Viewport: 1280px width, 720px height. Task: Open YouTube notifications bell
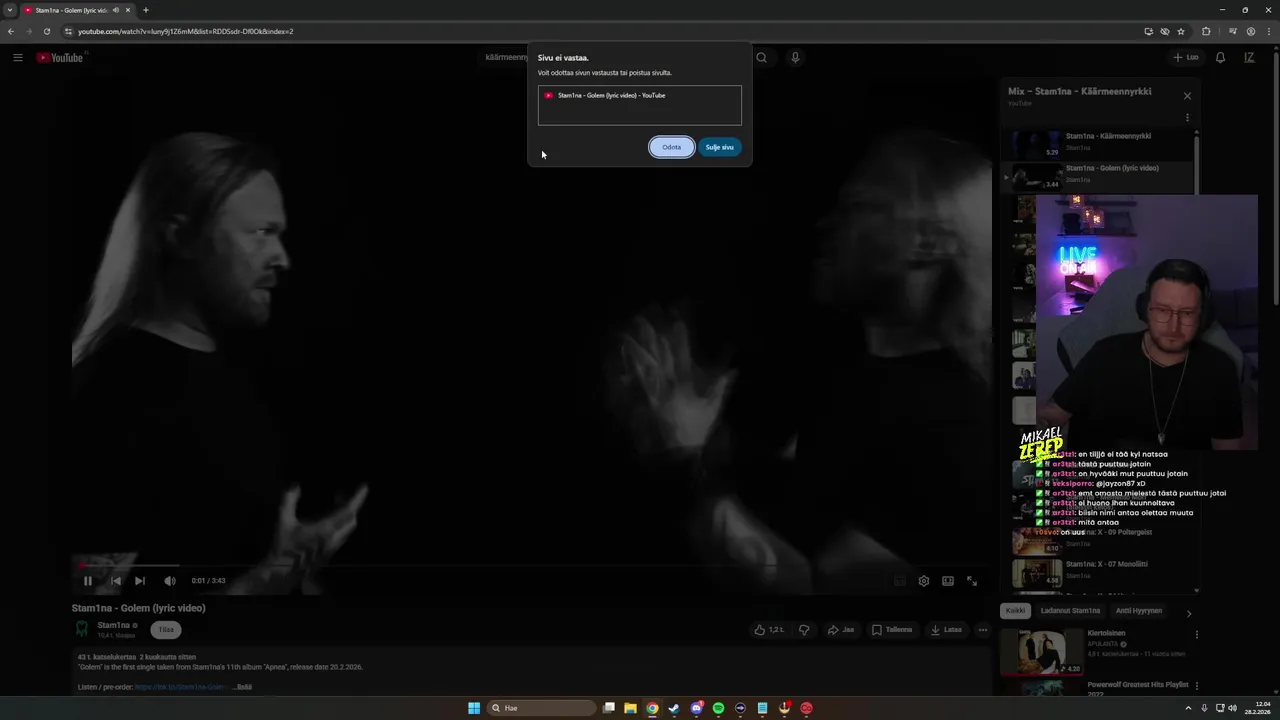point(1220,58)
